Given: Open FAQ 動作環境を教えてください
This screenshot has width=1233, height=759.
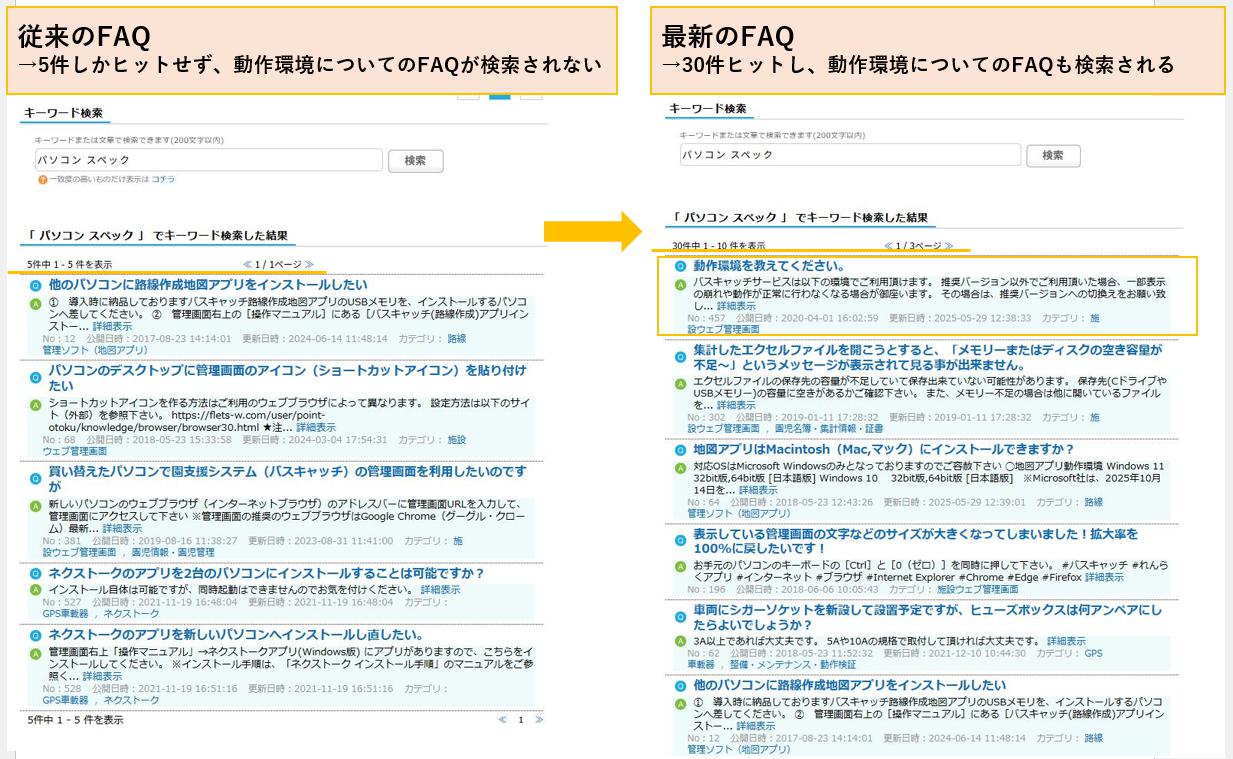Looking at the screenshot, I should pyautogui.click(x=769, y=267).
